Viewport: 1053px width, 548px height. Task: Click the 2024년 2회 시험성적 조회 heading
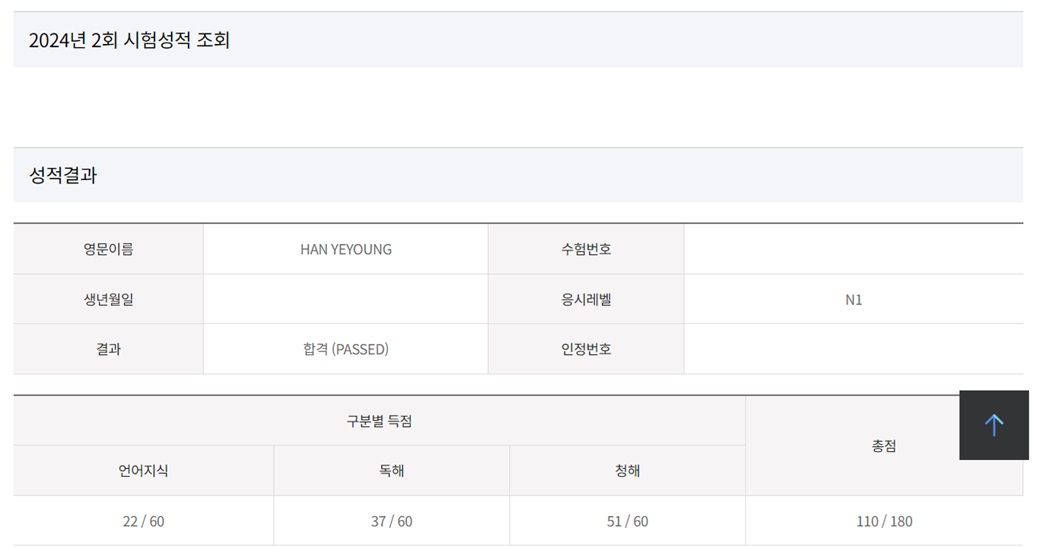(x=129, y=41)
